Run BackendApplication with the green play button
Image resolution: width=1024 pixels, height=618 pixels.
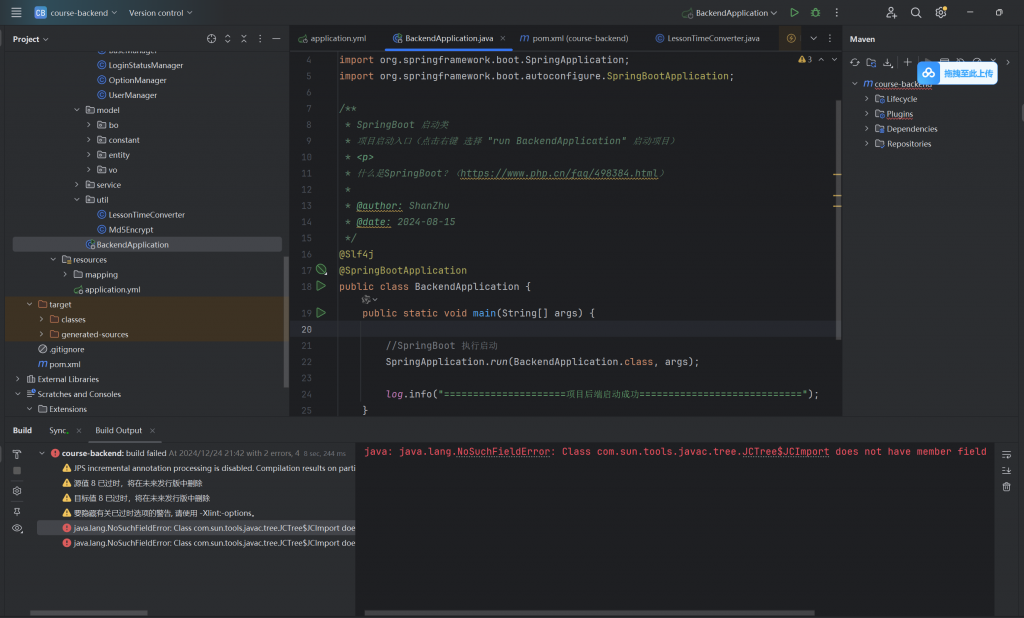[x=794, y=13]
